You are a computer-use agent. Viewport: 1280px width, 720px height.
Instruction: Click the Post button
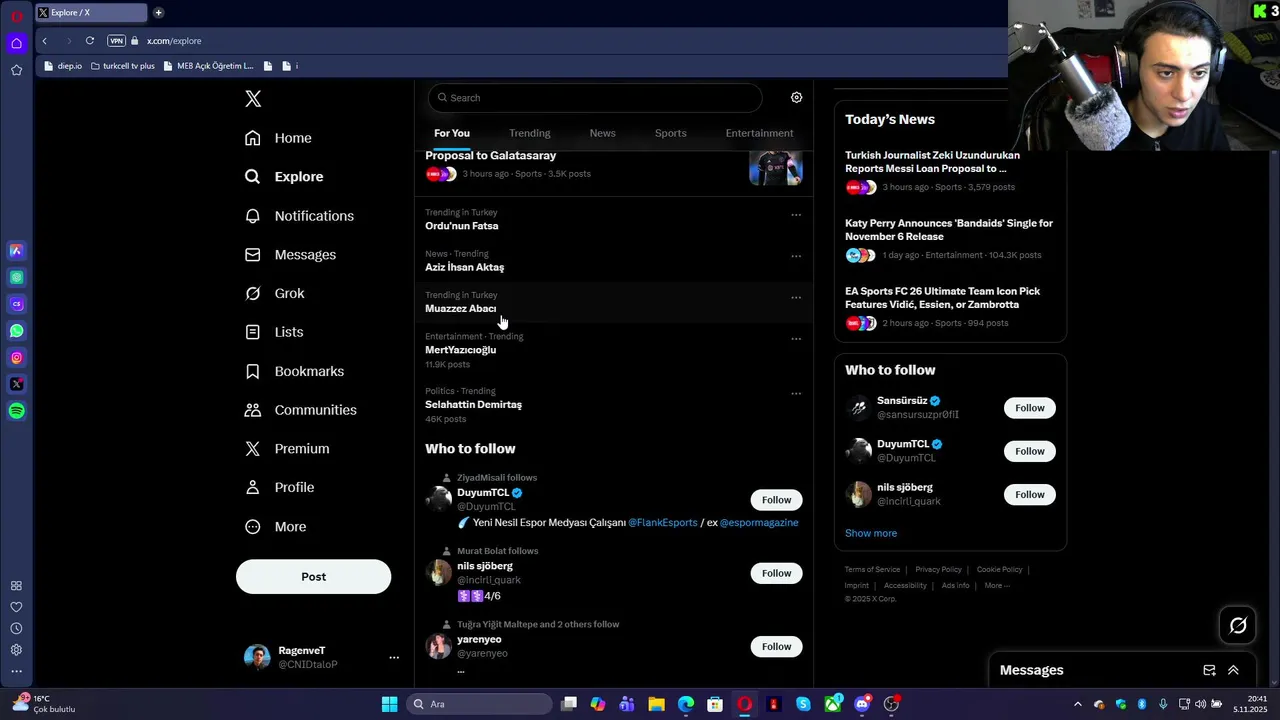click(313, 577)
